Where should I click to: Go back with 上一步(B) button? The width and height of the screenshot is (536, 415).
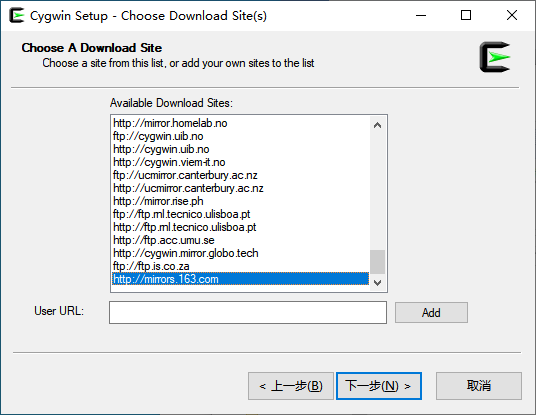click(x=291, y=386)
